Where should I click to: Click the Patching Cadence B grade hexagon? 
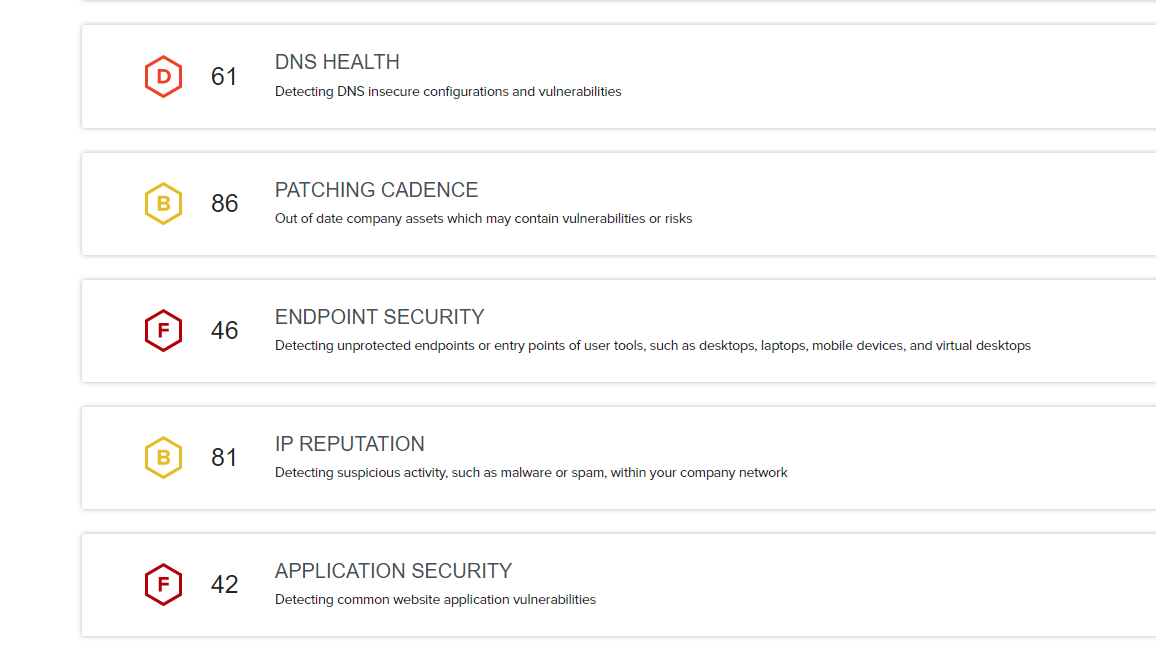(163, 204)
